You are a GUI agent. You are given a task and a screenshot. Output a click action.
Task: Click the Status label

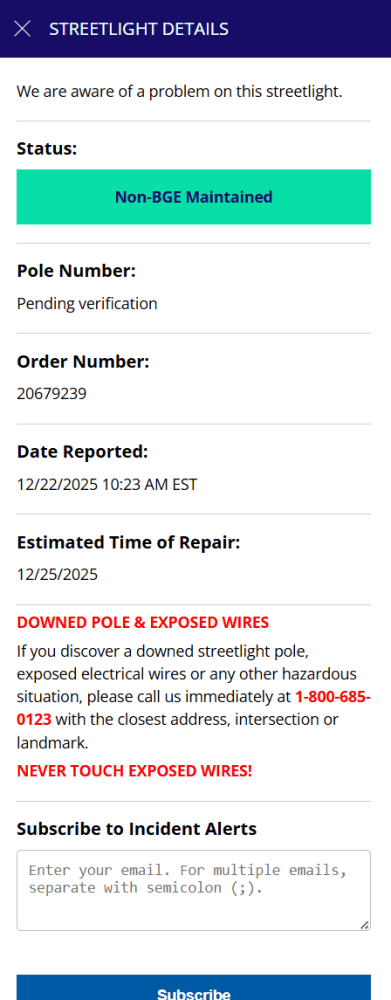point(47,149)
